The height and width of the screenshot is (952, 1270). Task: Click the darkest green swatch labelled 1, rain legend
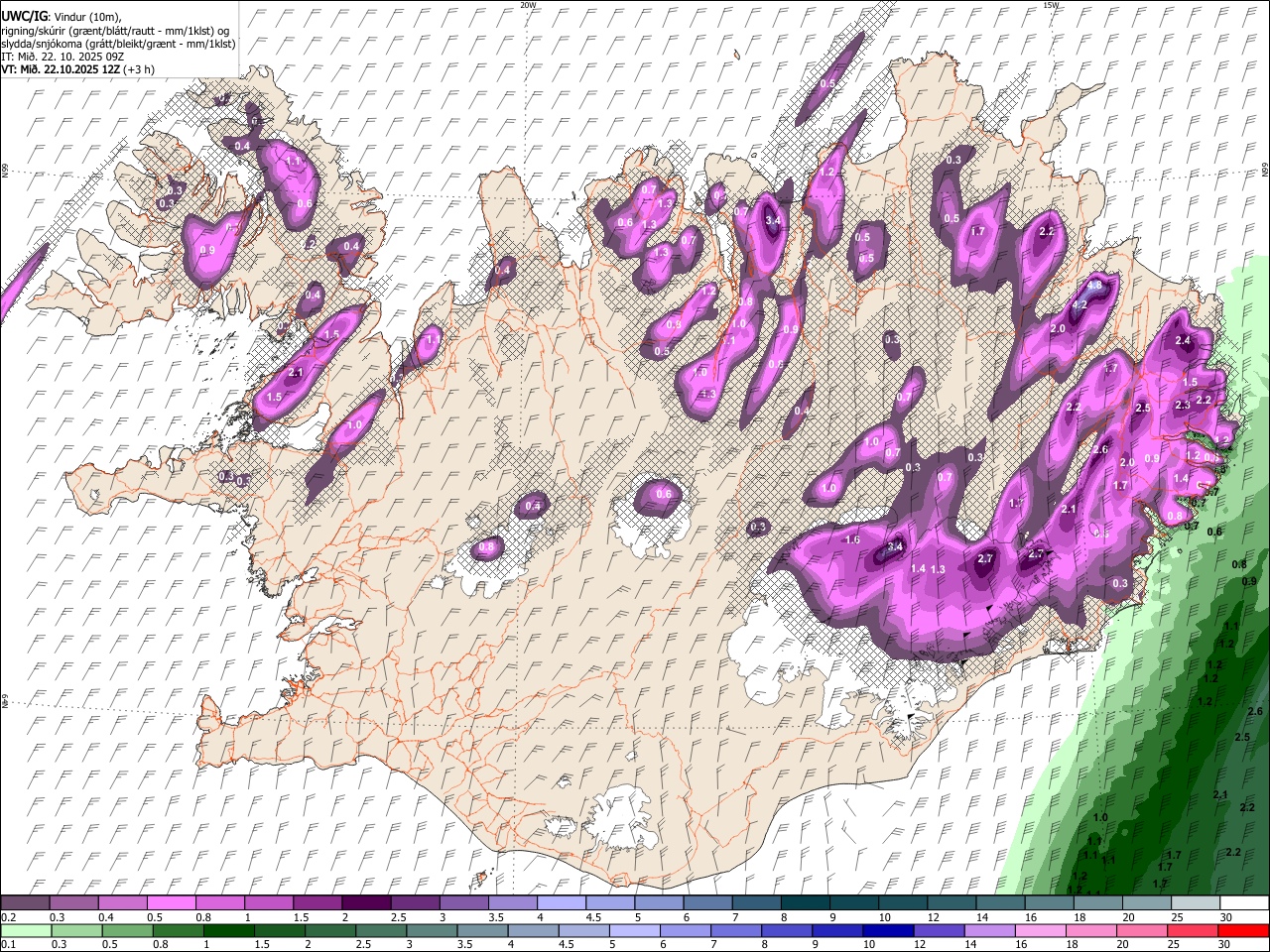[x=228, y=930]
